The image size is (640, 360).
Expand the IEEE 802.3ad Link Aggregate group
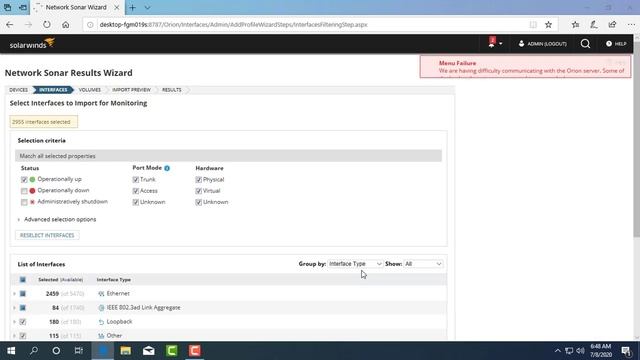click(x=14, y=308)
